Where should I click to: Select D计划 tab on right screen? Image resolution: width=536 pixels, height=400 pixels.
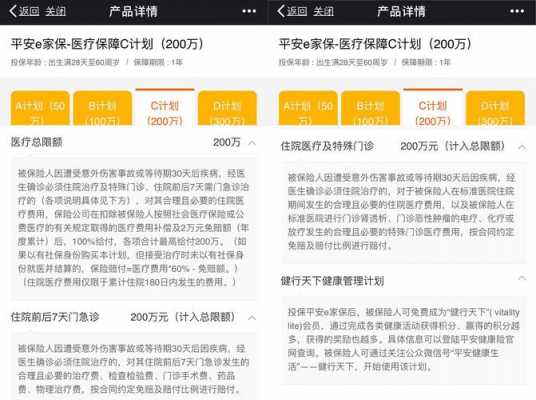495,108
